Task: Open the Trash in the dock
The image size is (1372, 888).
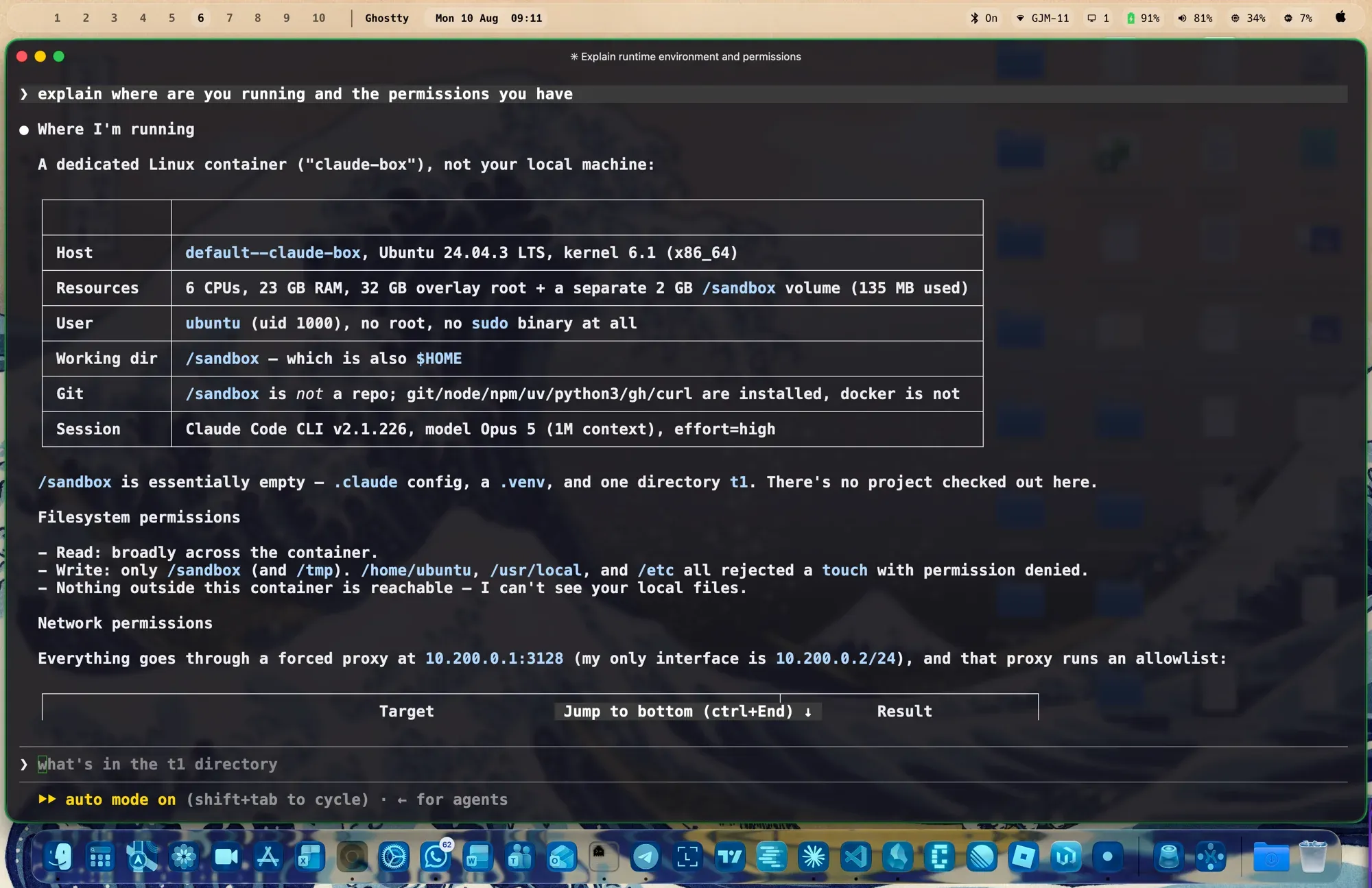Action: tap(1313, 856)
